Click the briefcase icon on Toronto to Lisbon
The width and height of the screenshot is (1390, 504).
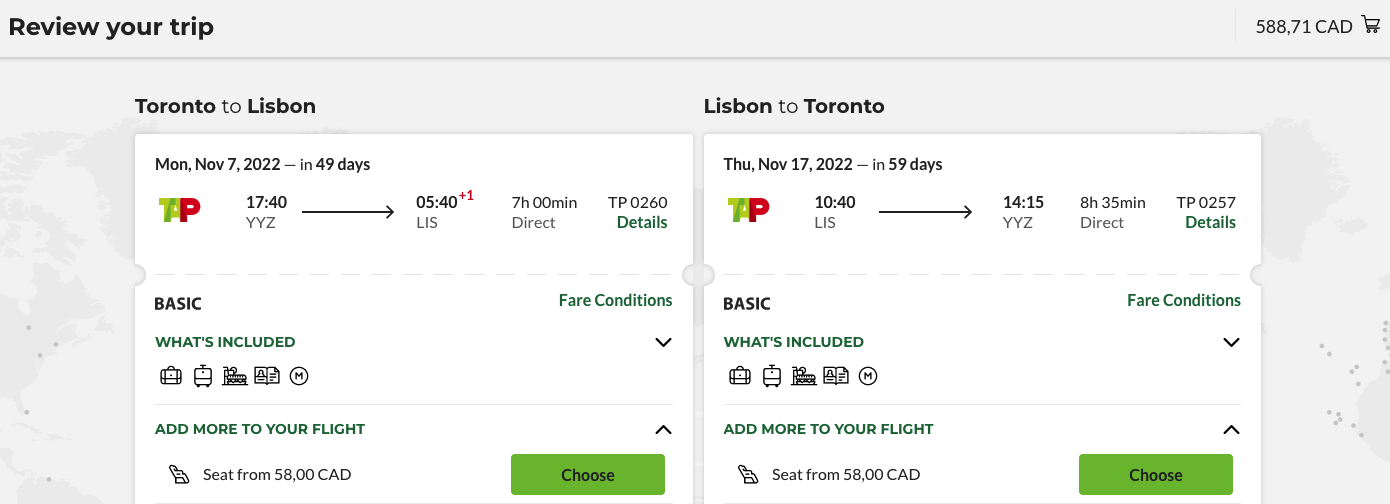[171, 376]
